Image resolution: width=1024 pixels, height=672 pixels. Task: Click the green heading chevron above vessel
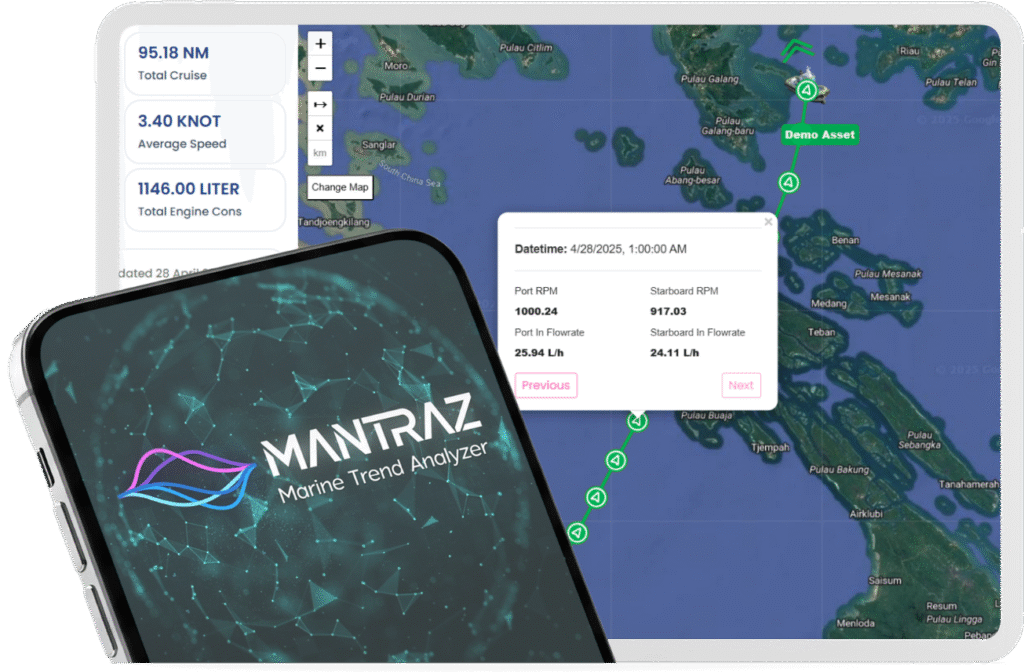click(796, 49)
